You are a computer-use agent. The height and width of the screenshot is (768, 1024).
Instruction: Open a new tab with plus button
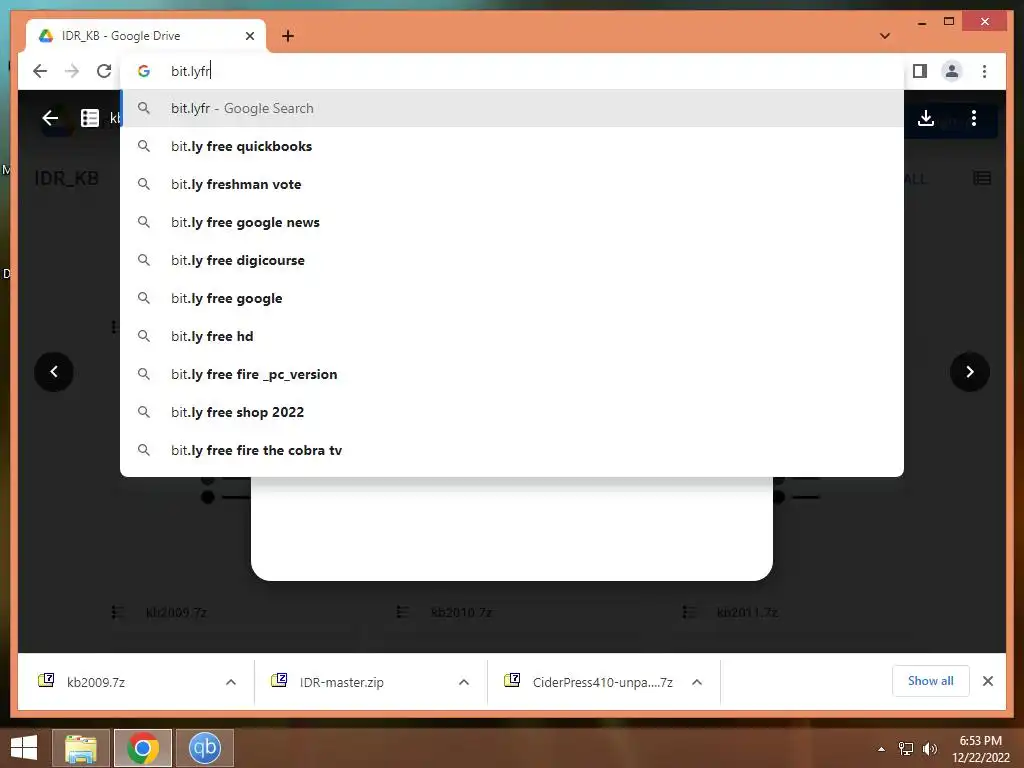pyautogui.click(x=288, y=36)
